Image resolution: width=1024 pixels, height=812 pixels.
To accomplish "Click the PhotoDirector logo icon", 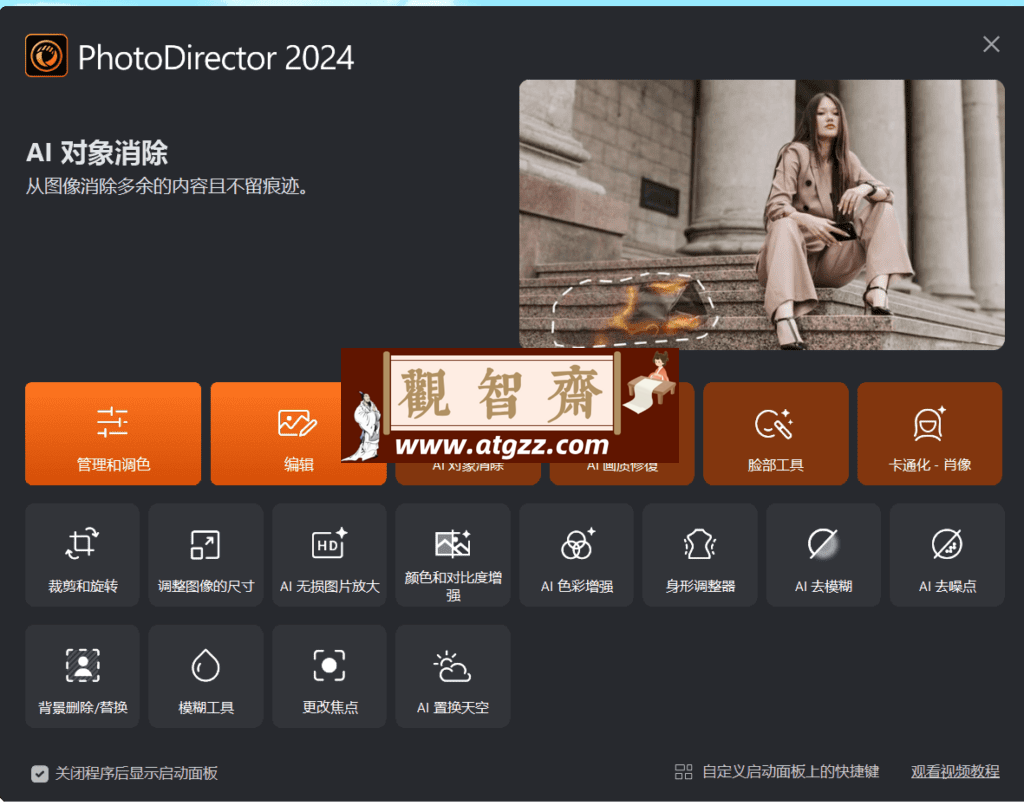I will click(x=46, y=56).
